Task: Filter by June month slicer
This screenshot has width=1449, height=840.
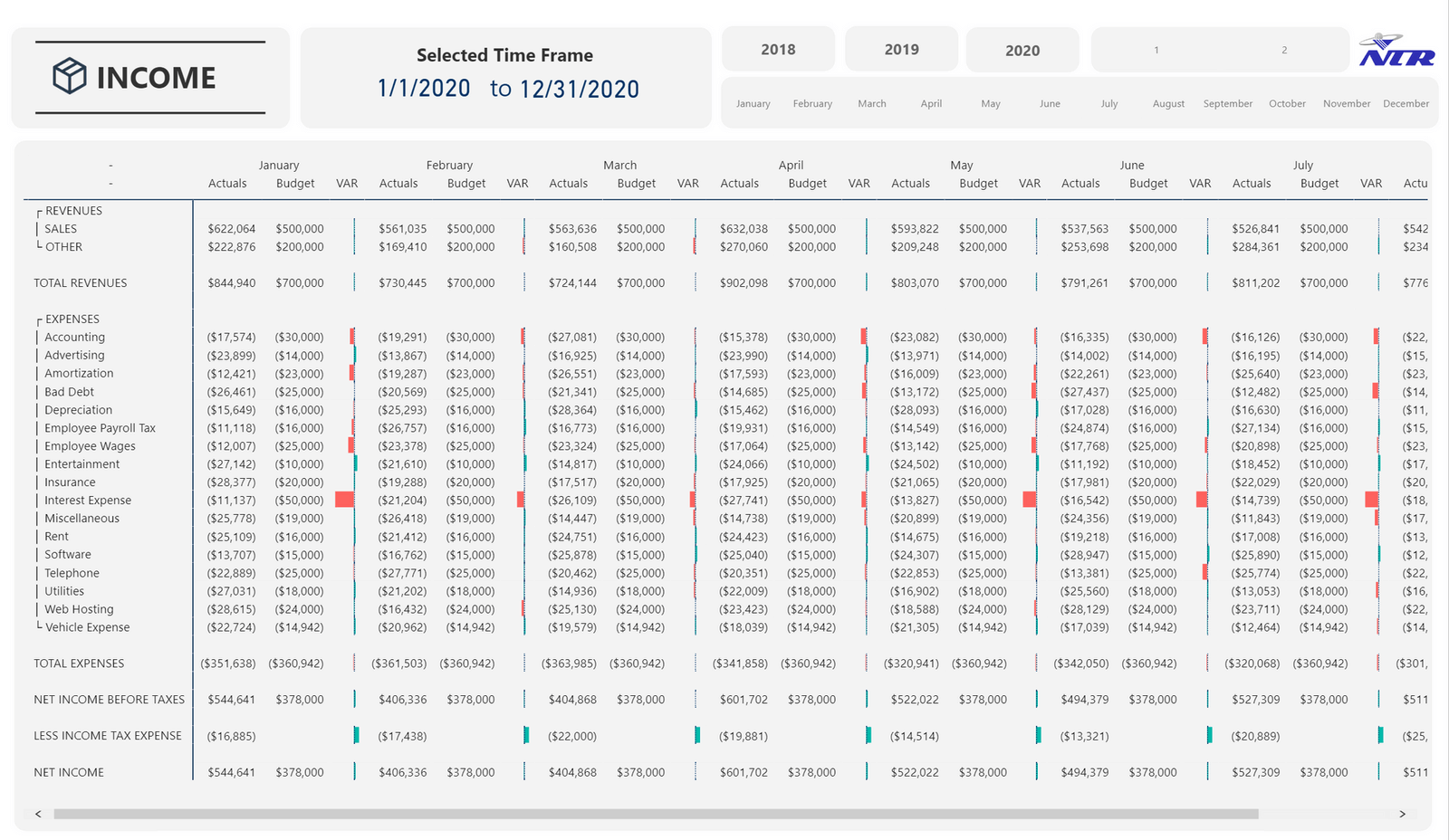Action: click(x=1050, y=104)
